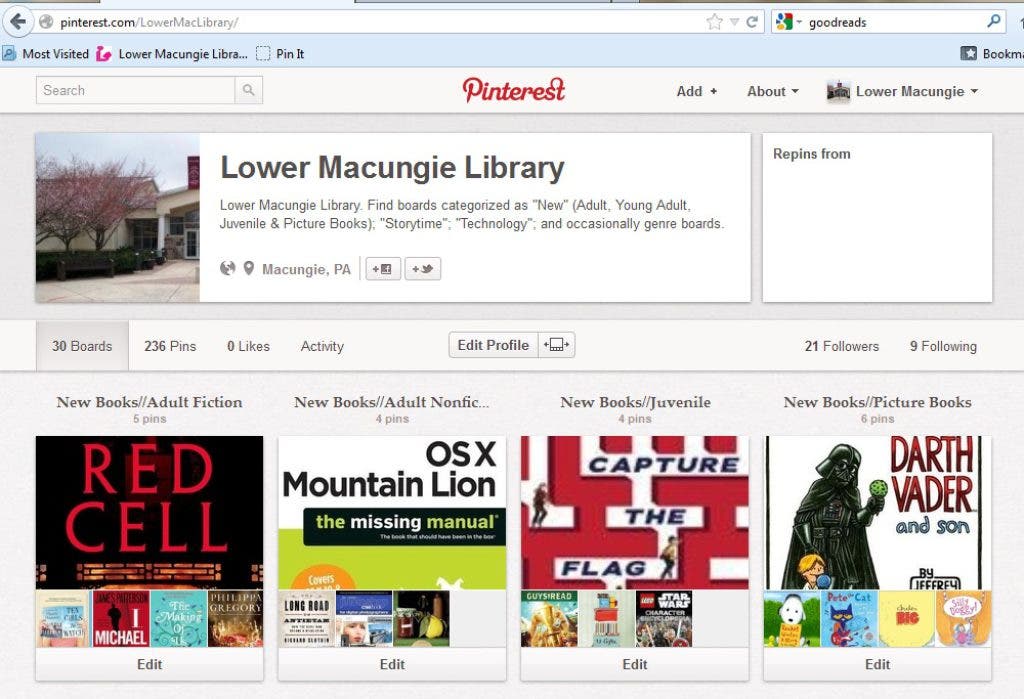
Task: Open the New Books//Picture Books board title
Action: (x=878, y=402)
